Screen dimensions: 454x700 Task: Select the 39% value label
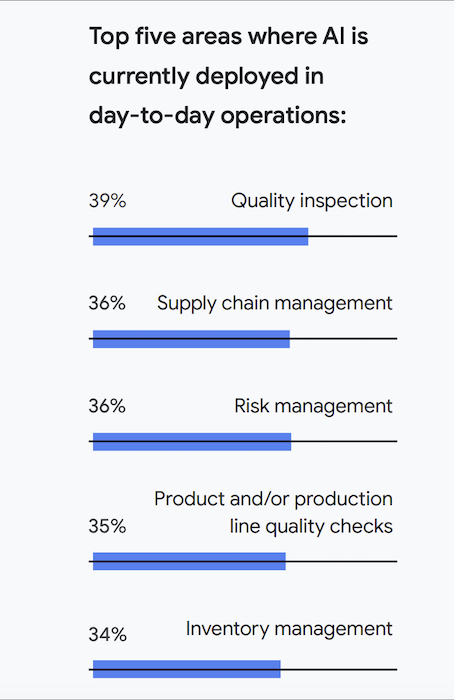point(108,201)
